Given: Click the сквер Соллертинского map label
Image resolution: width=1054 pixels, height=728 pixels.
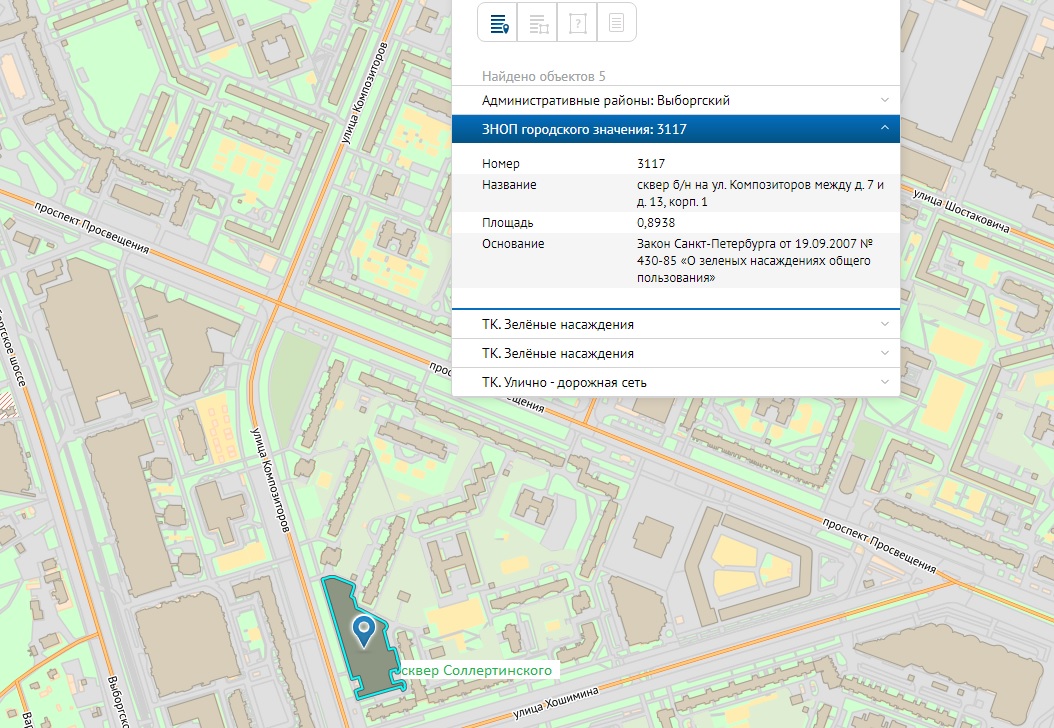Looking at the screenshot, I should pyautogui.click(x=475, y=670).
